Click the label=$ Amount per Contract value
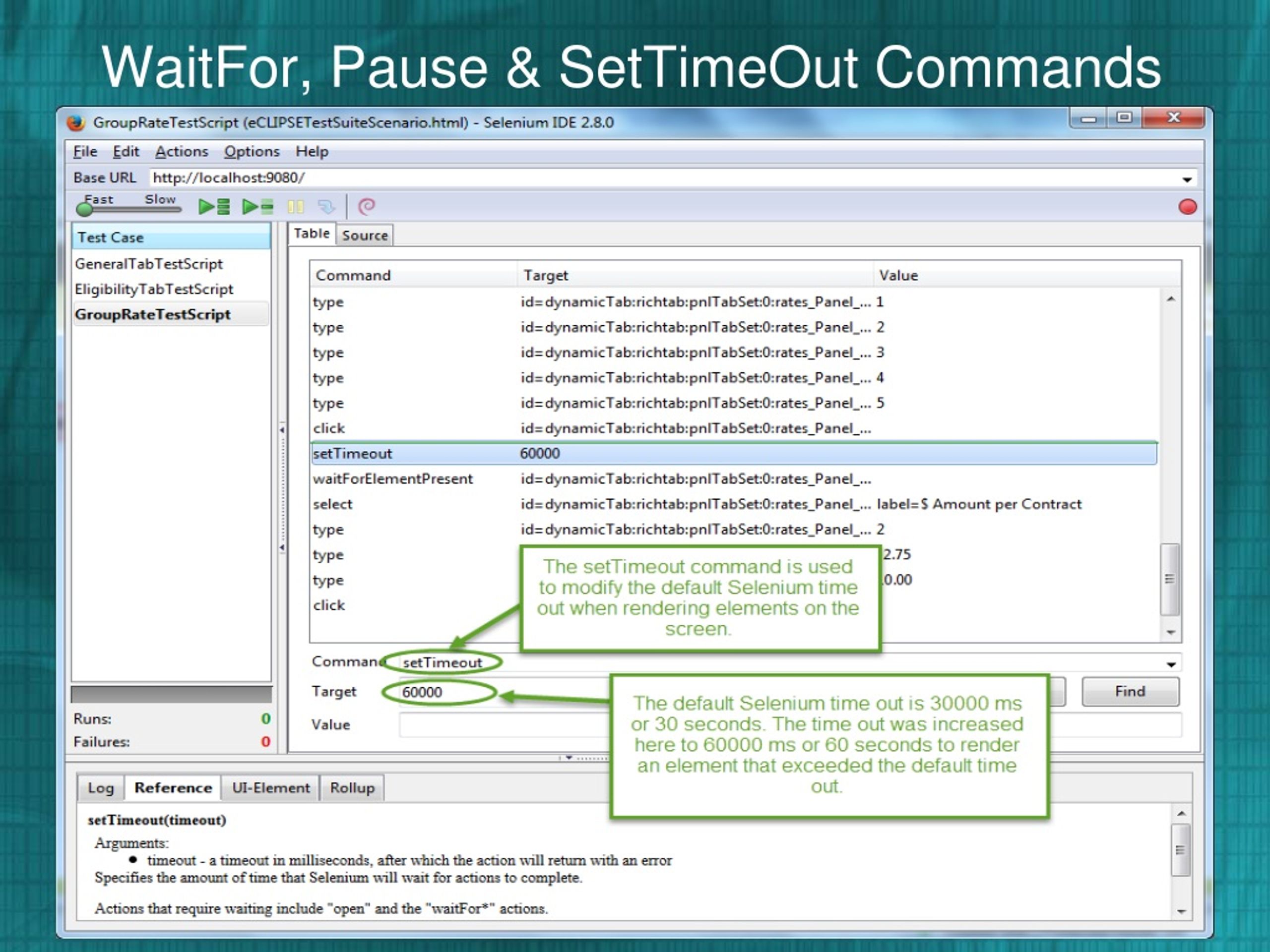The width and height of the screenshot is (1270, 952). [979, 504]
